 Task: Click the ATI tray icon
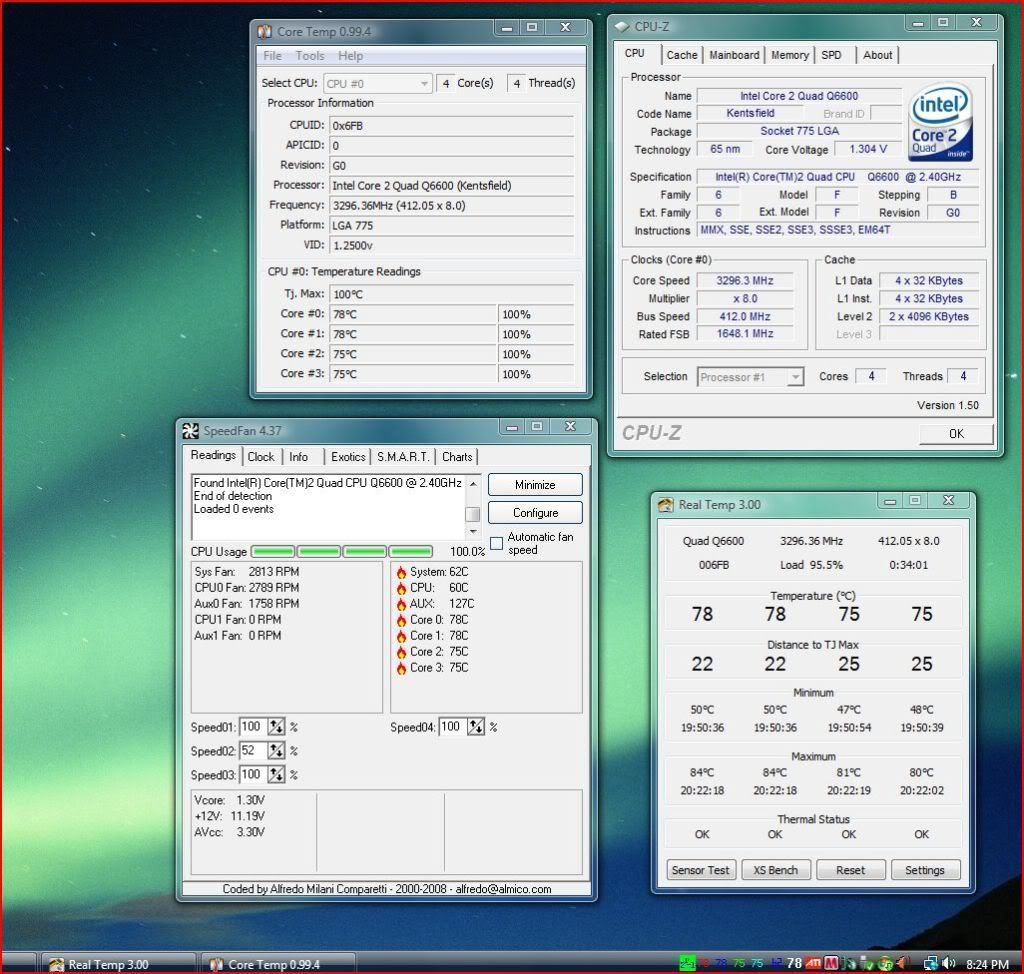click(813, 963)
